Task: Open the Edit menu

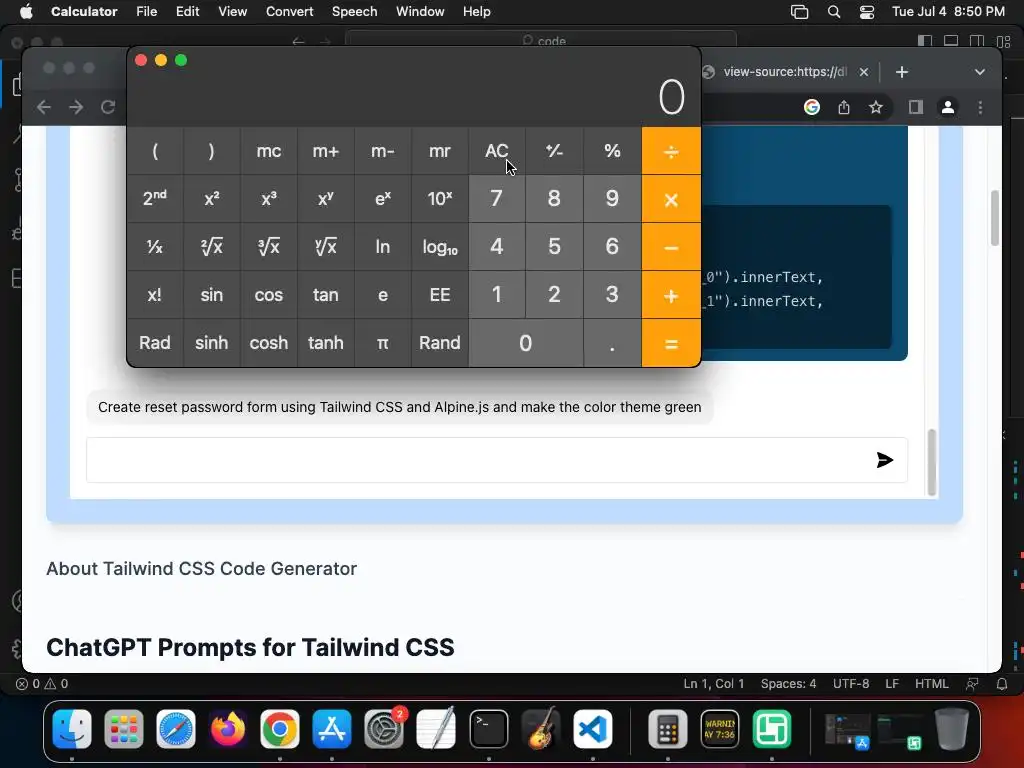Action: tap(187, 11)
